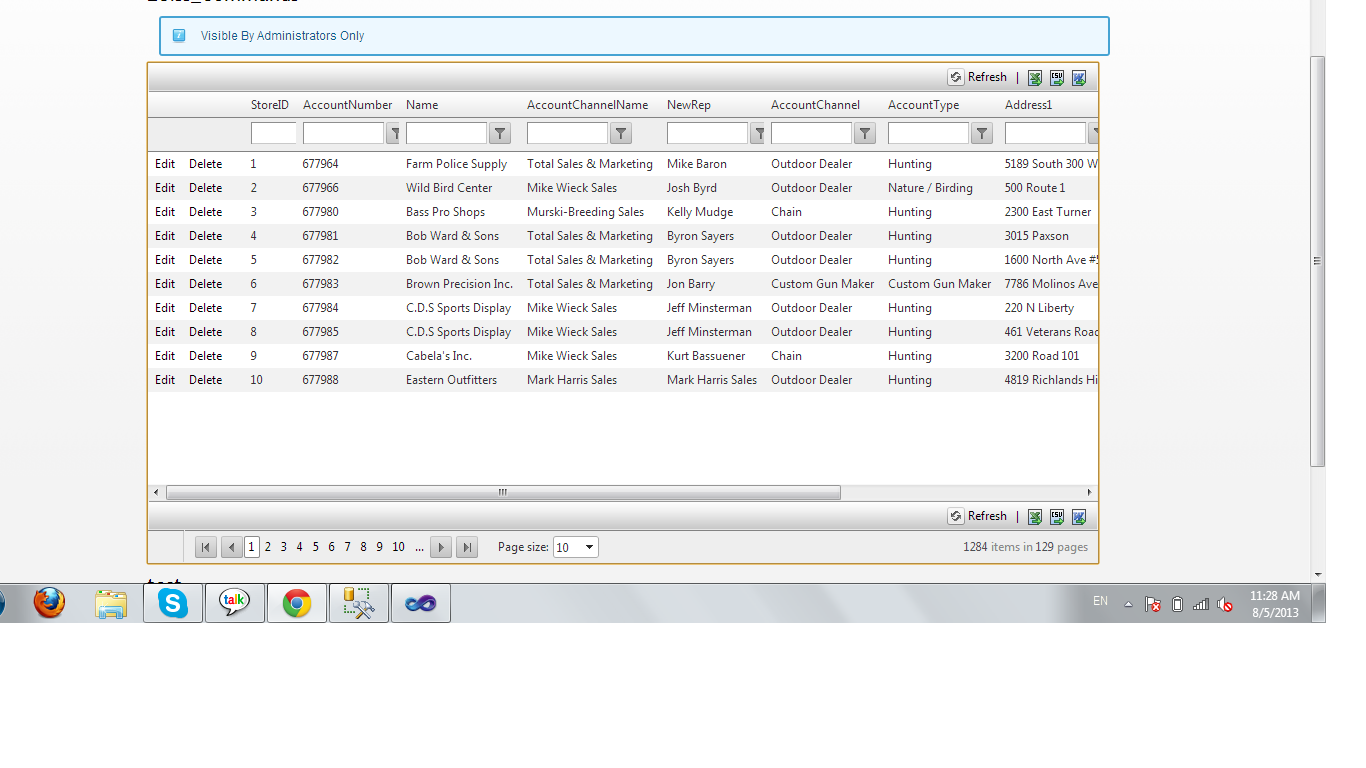Export to CSV from the bottom grid toolbar
The width and height of the screenshot is (1366, 768).
1057,517
